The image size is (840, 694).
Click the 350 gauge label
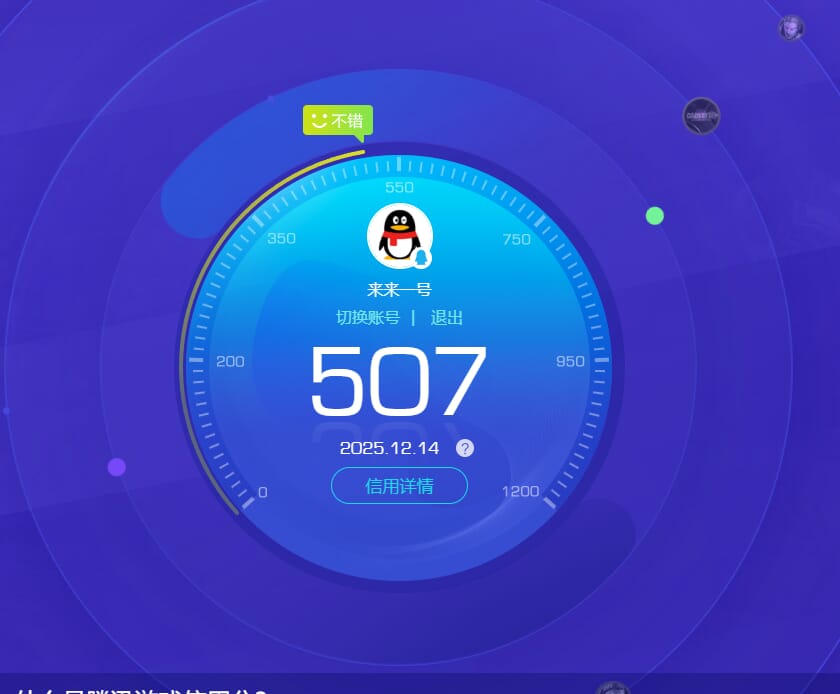pos(282,238)
